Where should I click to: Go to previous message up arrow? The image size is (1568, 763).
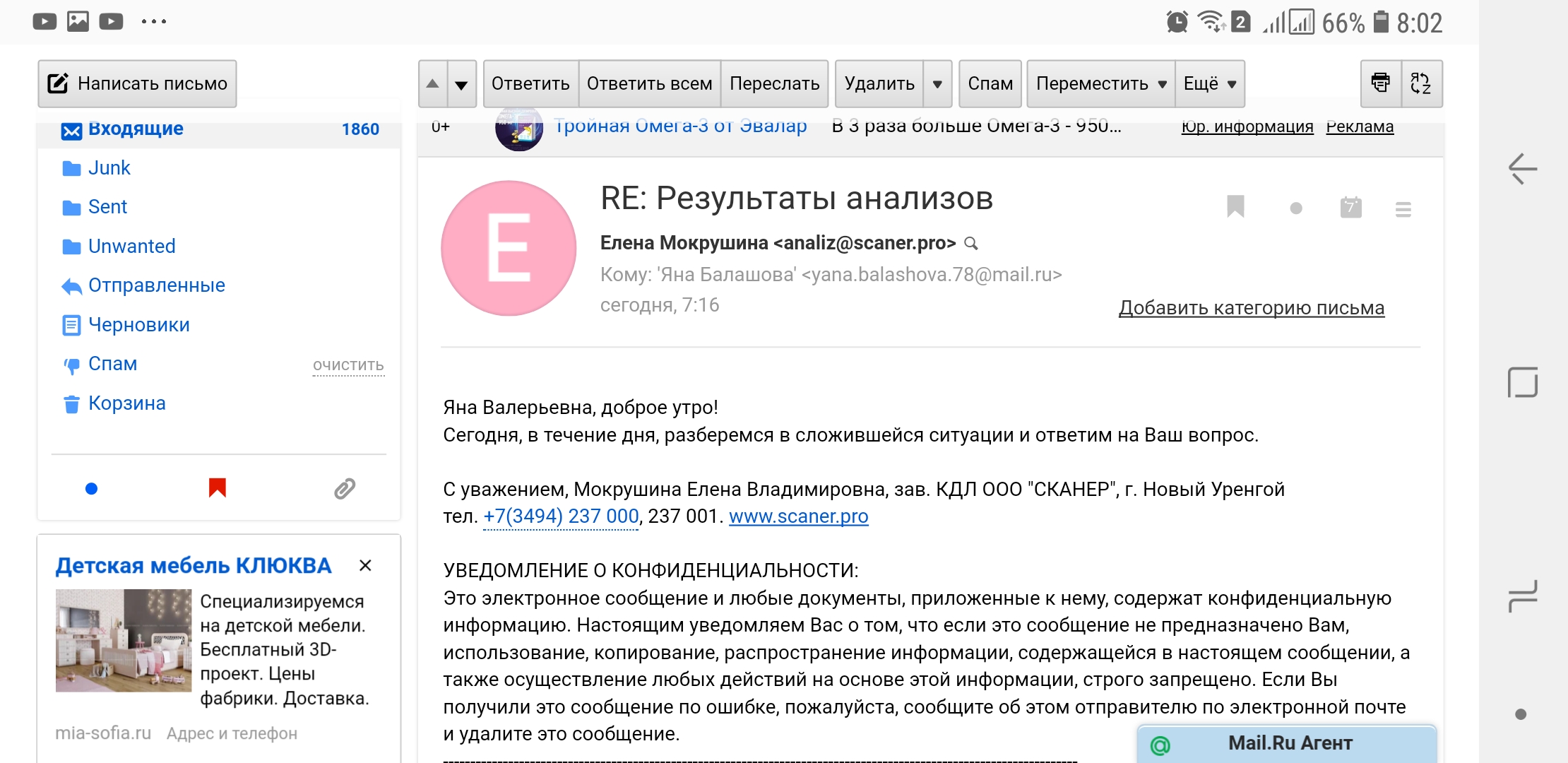pyautogui.click(x=433, y=83)
